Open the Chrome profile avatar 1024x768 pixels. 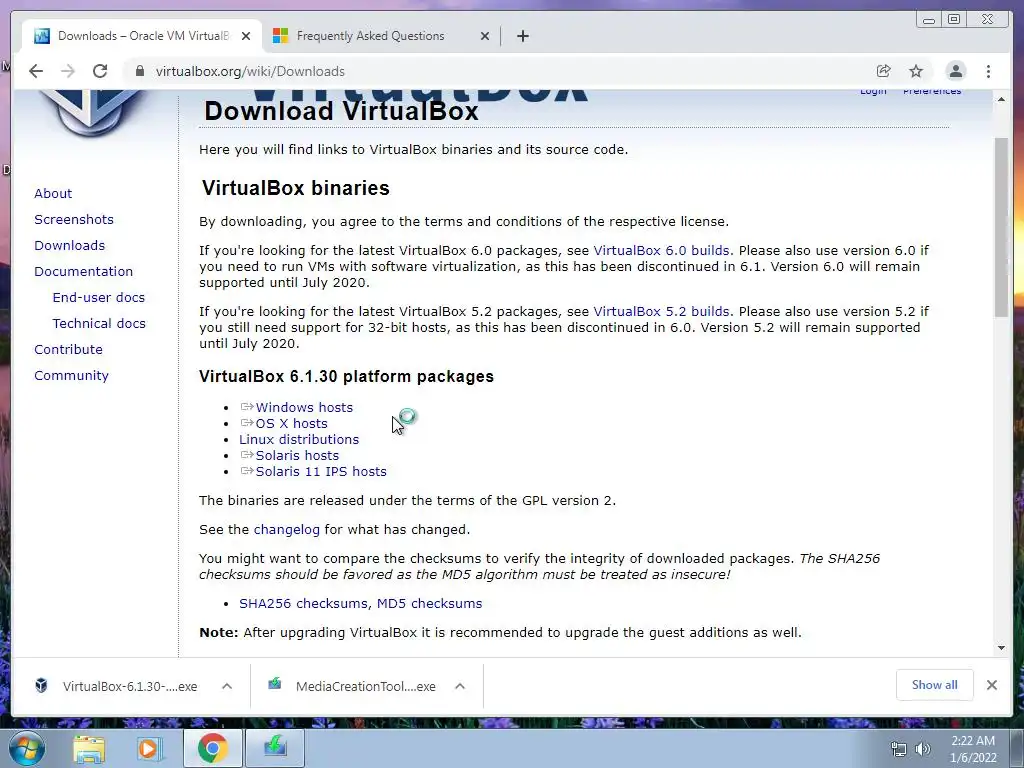click(x=955, y=71)
